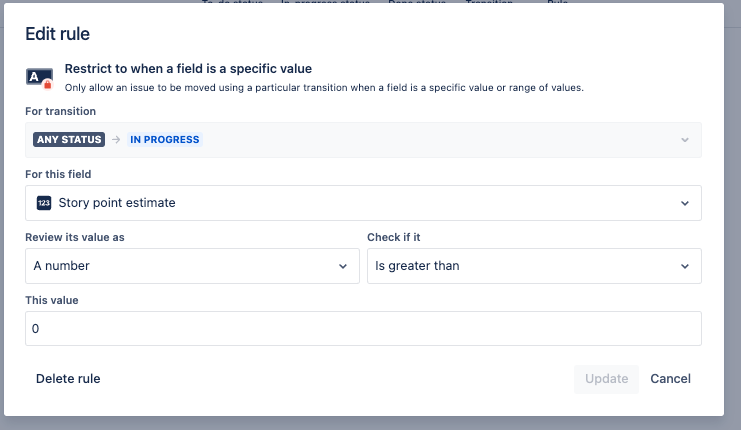Click the IN PROGRESS status lozenge
This screenshot has width=741, height=430.
tap(164, 139)
